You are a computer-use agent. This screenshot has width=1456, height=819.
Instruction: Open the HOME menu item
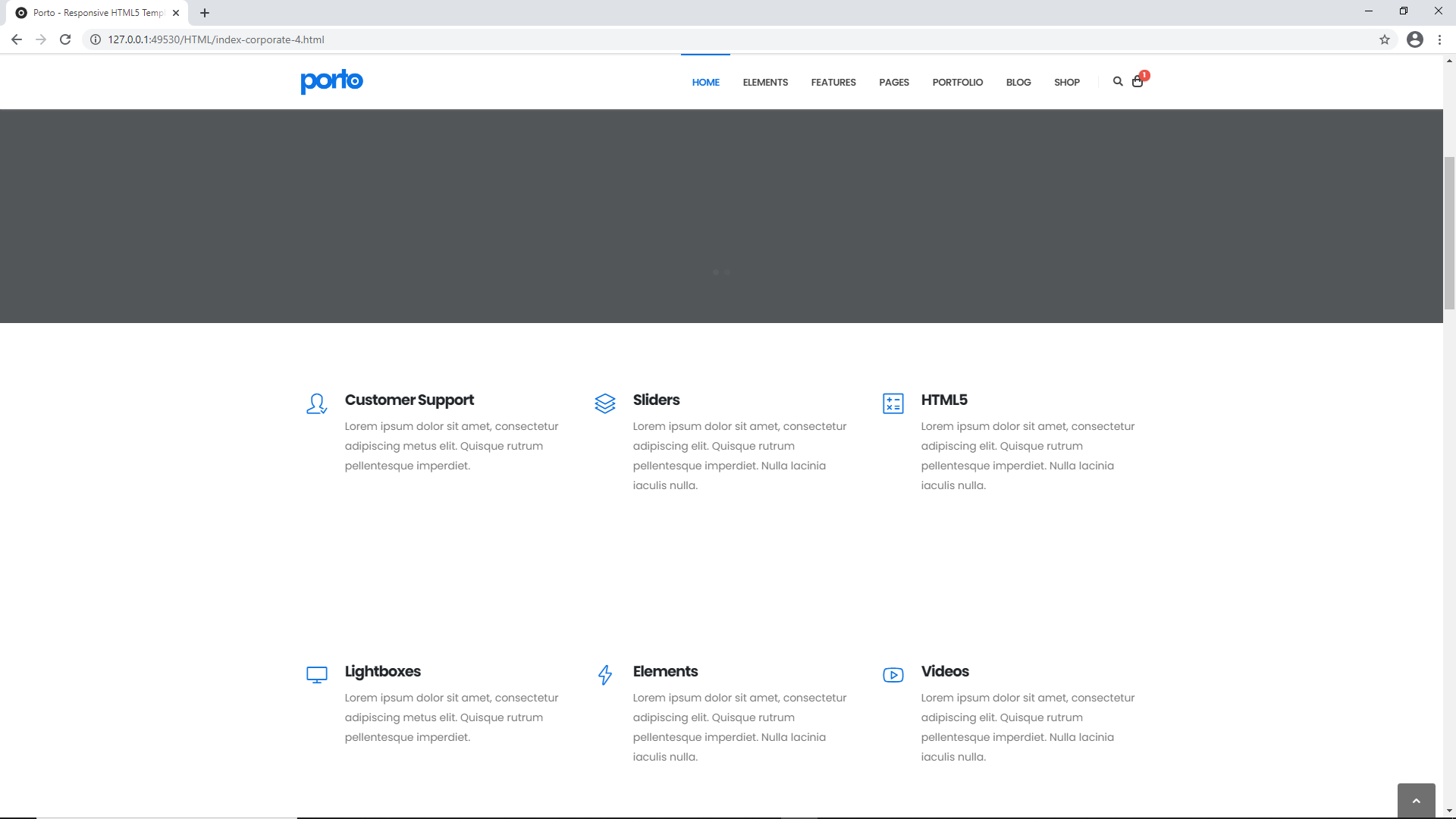(705, 82)
